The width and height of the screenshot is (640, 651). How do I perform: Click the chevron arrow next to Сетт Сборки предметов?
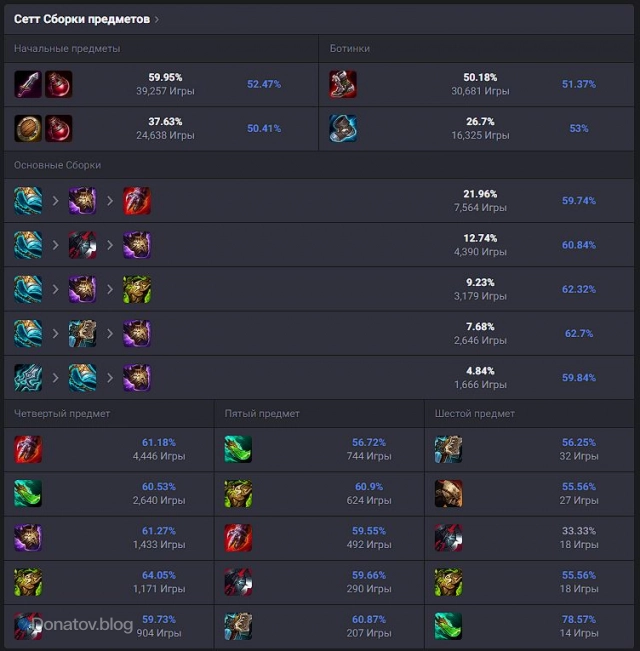(157, 19)
